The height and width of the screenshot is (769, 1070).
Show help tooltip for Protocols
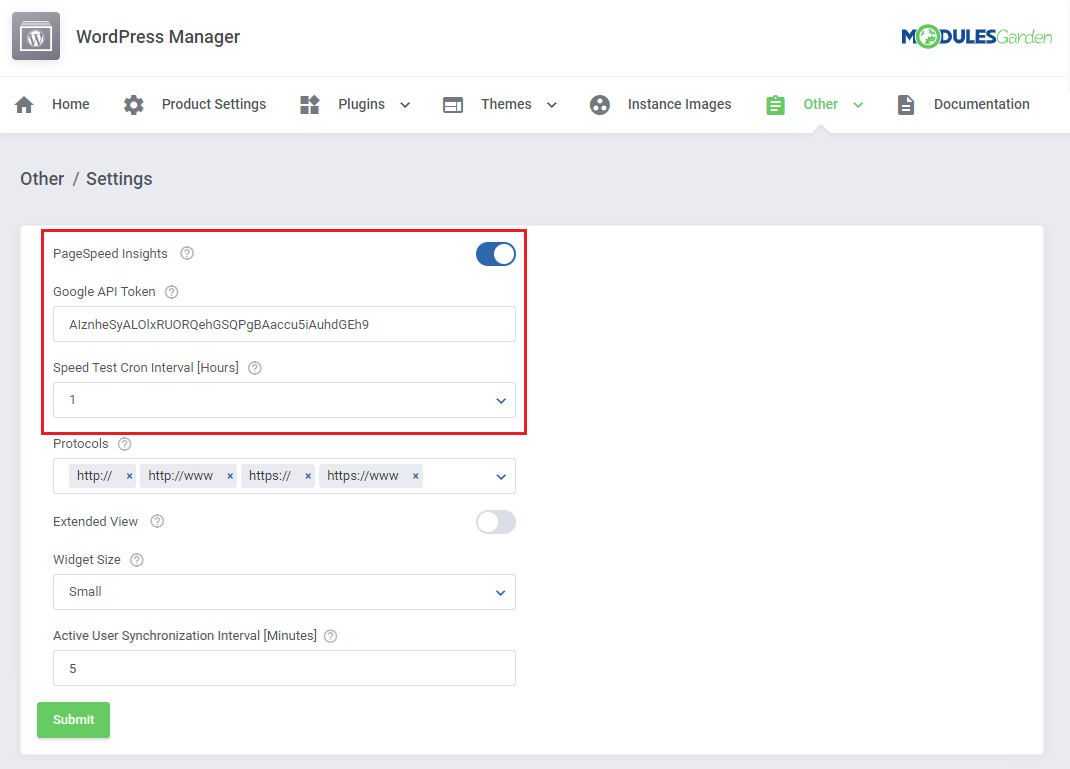(x=124, y=444)
